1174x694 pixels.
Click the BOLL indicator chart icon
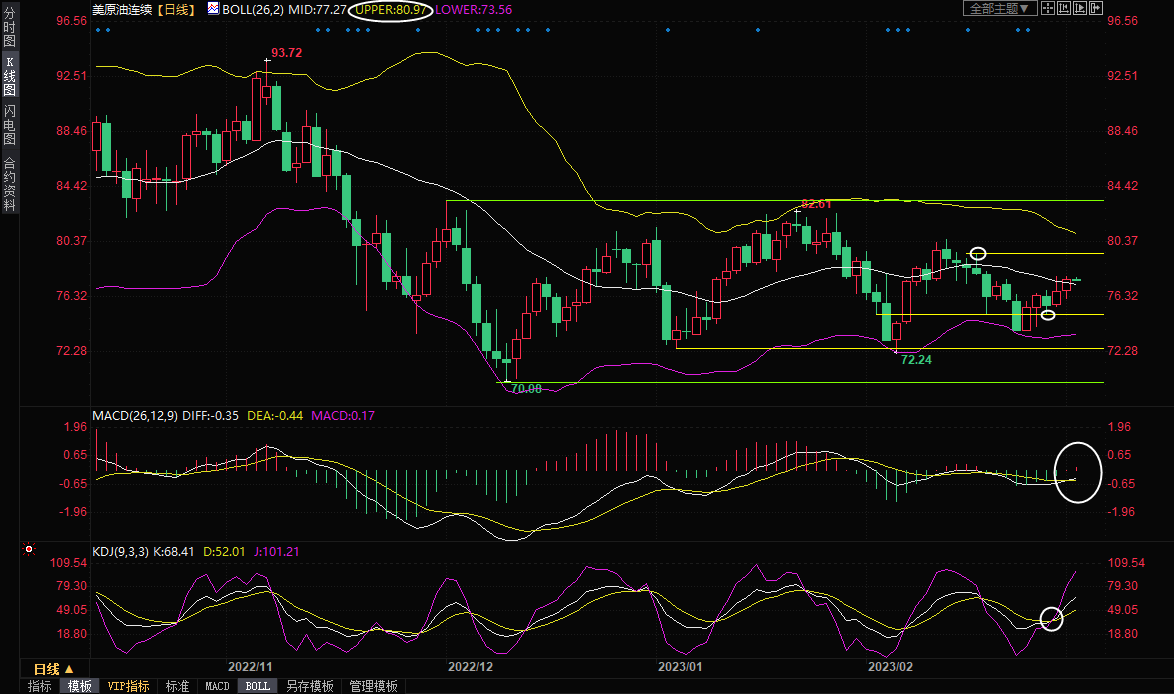point(214,9)
